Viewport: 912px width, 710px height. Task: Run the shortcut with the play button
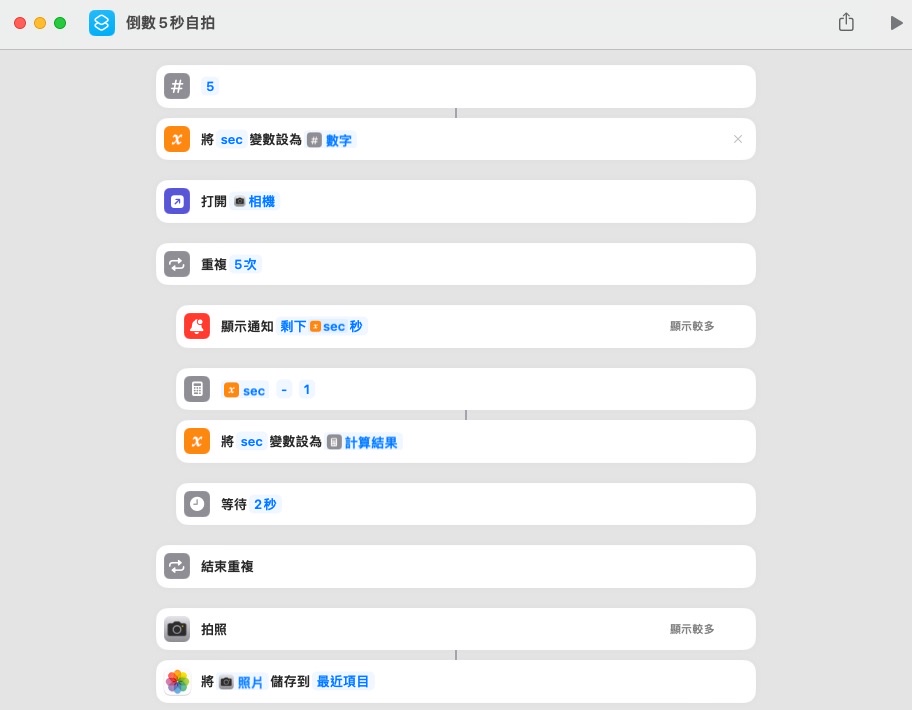pyautogui.click(x=896, y=23)
